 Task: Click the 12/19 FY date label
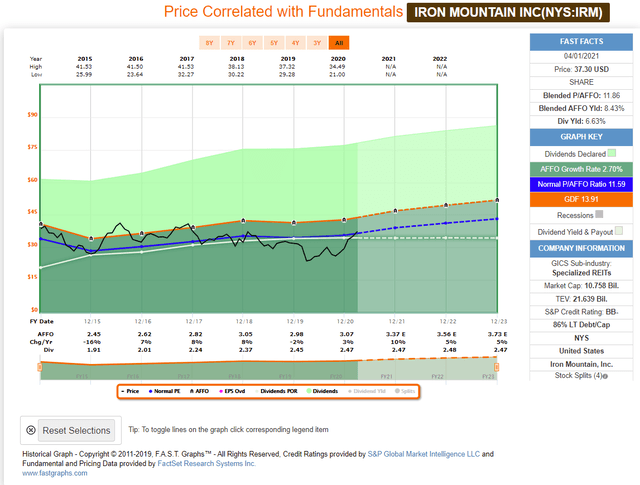[295, 321]
